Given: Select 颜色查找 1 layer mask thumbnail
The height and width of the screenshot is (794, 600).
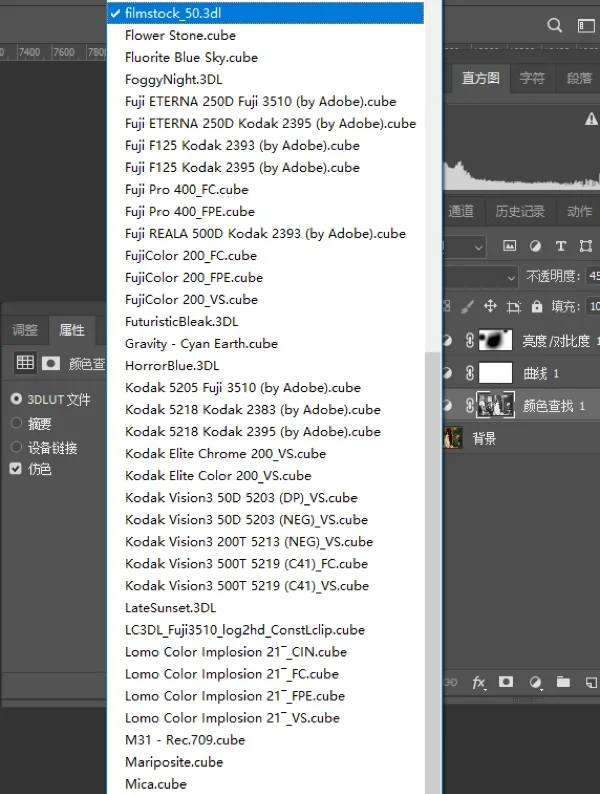Looking at the screenshot, I should (x=496, y=405).
